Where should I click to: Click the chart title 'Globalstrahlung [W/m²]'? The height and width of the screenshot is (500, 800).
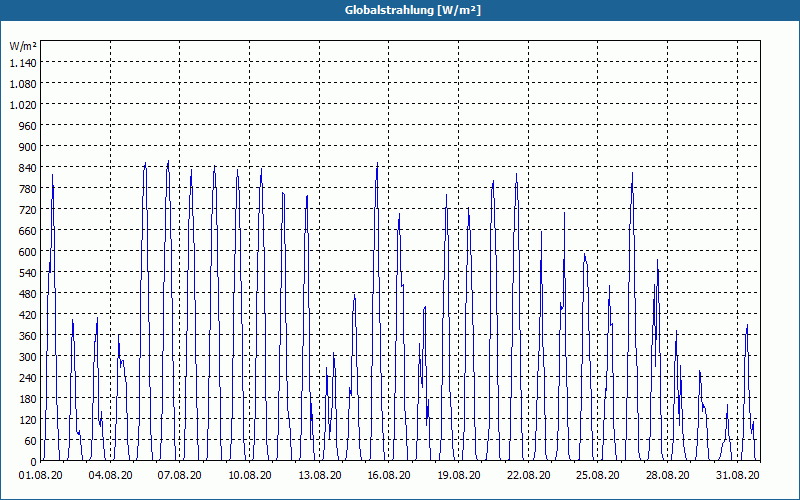(x=413, y=10)
